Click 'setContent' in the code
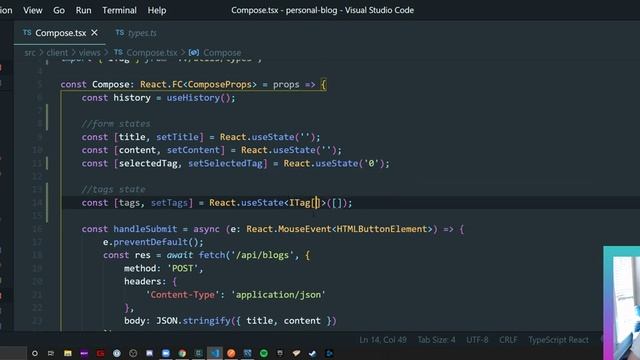The image size is (640, 360). tap(193, 150)
